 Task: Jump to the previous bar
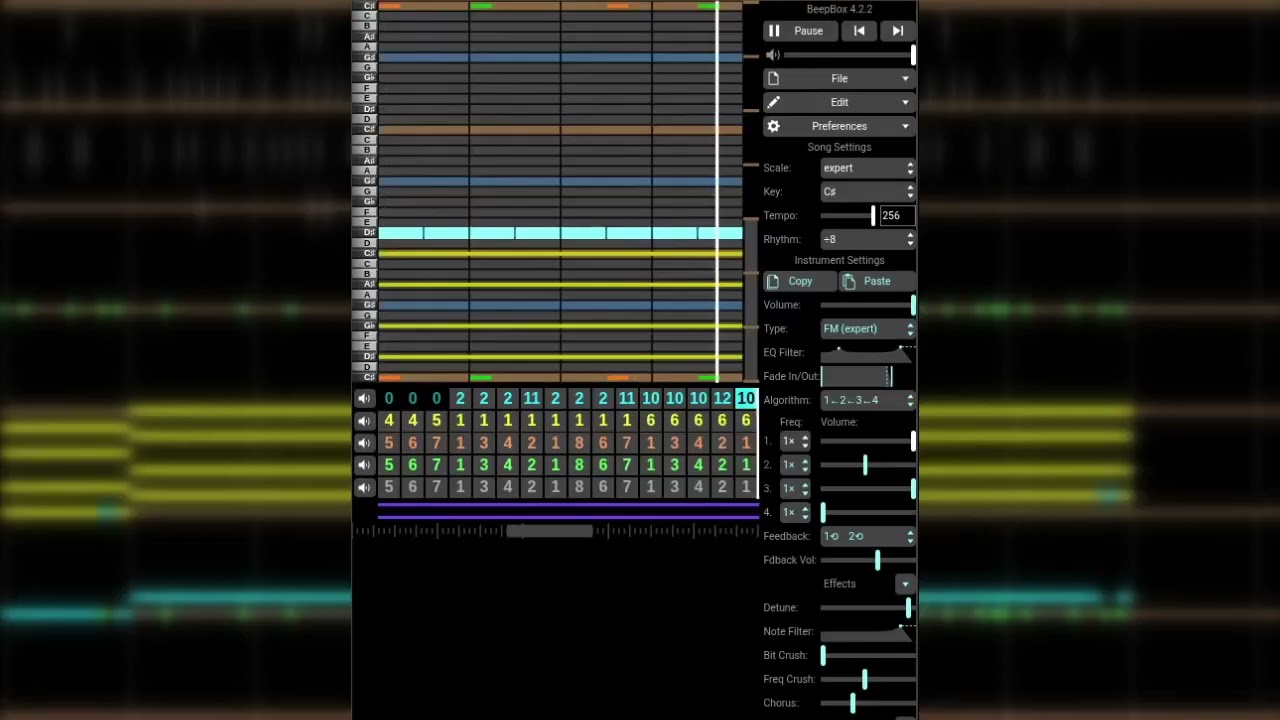[859, 31]
